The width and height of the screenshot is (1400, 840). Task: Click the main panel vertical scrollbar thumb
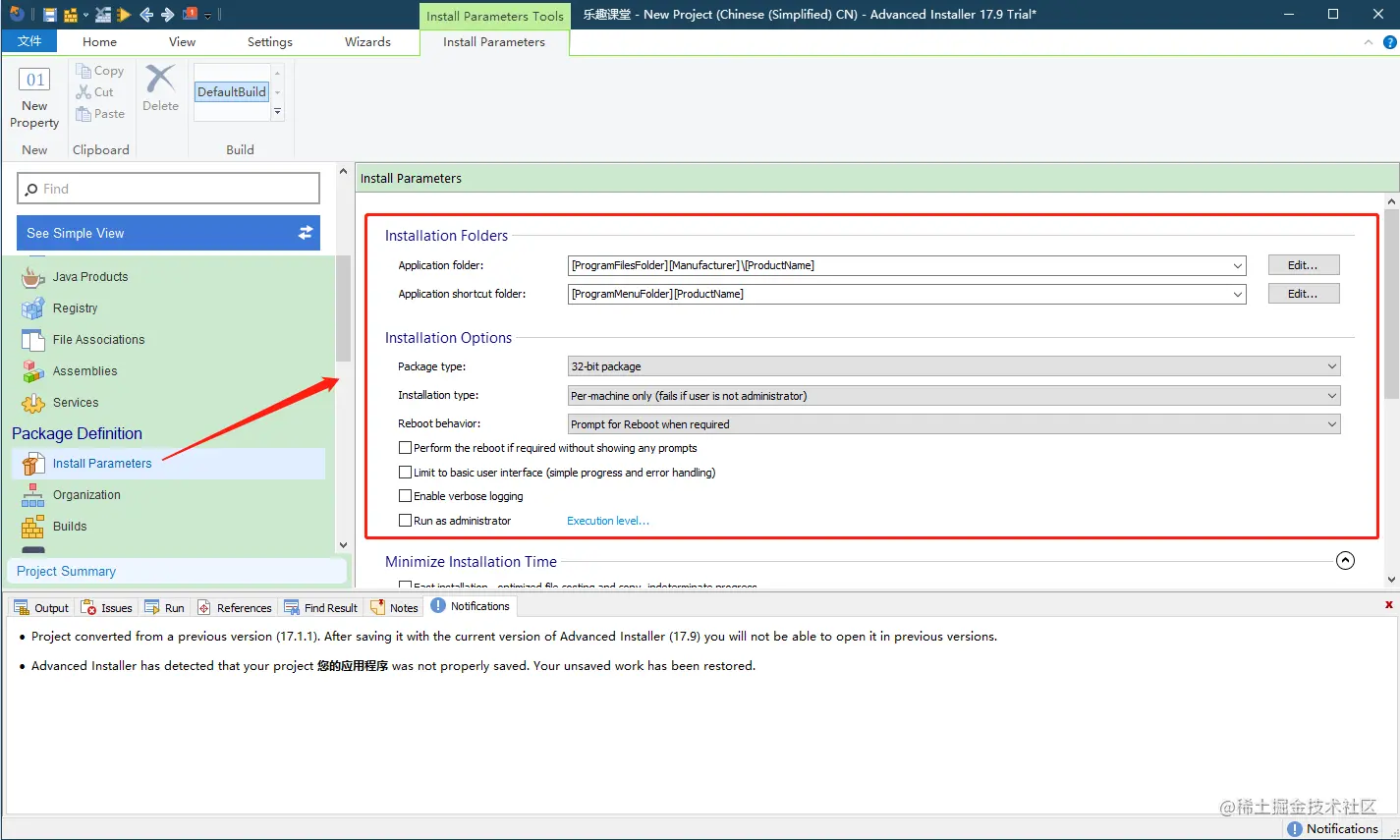tap(1391, 303)
